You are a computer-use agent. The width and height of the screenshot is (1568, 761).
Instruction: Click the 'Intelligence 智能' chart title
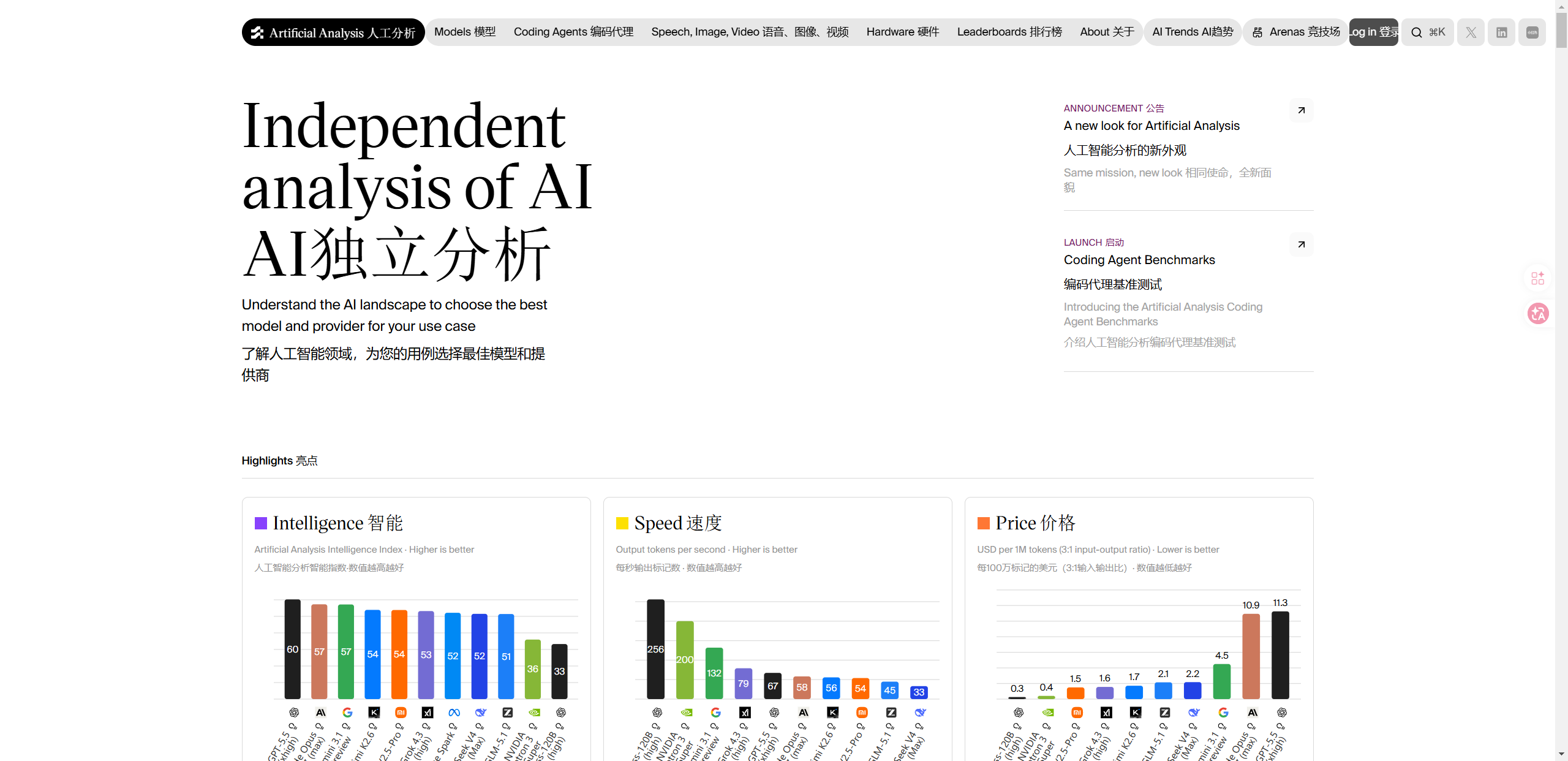(x=337, y=523)
